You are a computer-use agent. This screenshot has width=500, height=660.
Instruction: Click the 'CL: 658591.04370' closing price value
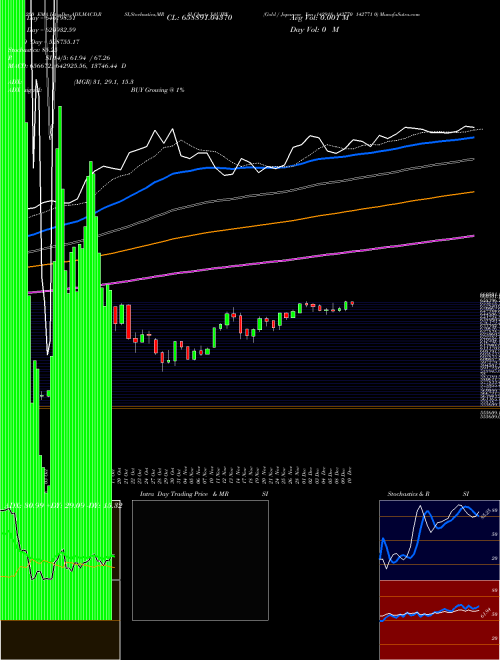pyautogui.click(x=199, y=18)
